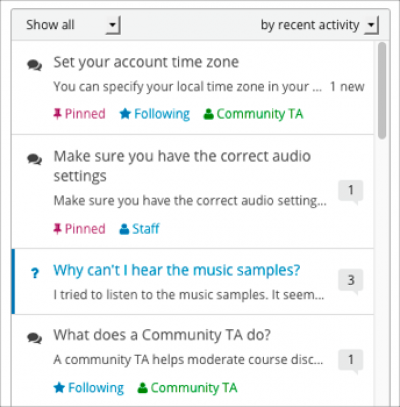The image size is (400, 407).
Task: Open the Show all filter dropdown
Action: pyautogui.click(x=73, y=25)
